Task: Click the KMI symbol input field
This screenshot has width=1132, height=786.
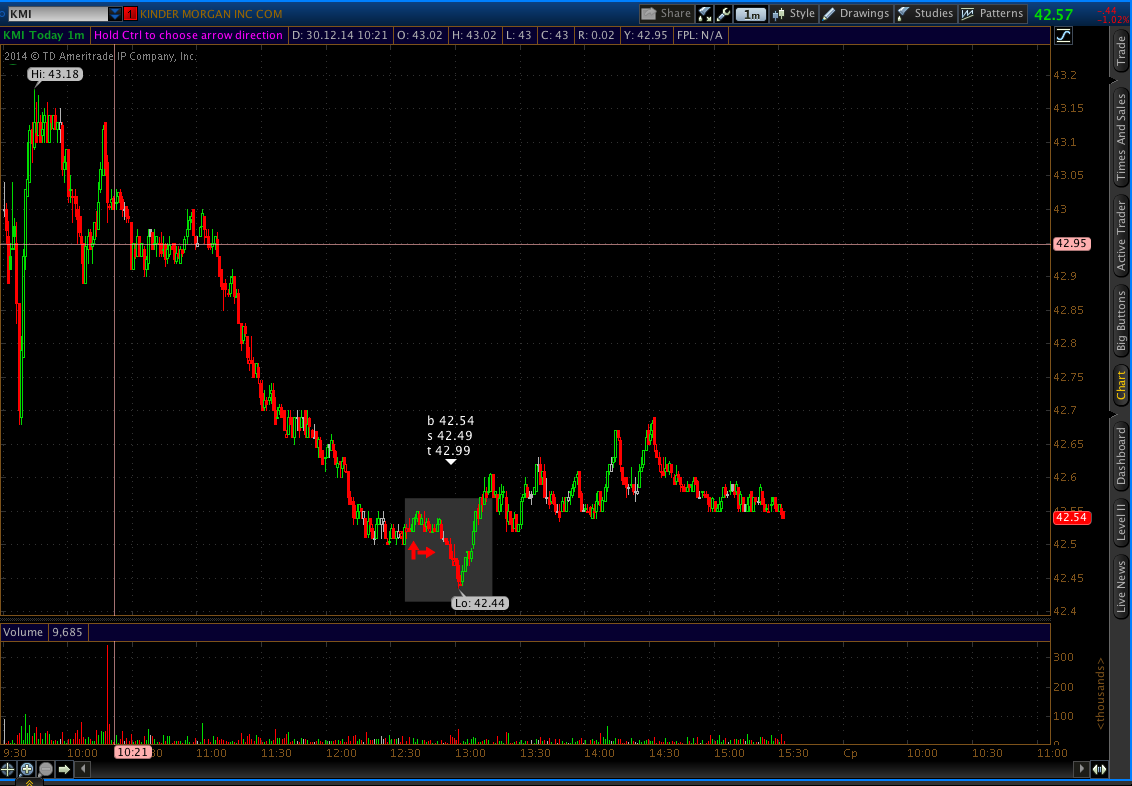Action: pos(56,14)
